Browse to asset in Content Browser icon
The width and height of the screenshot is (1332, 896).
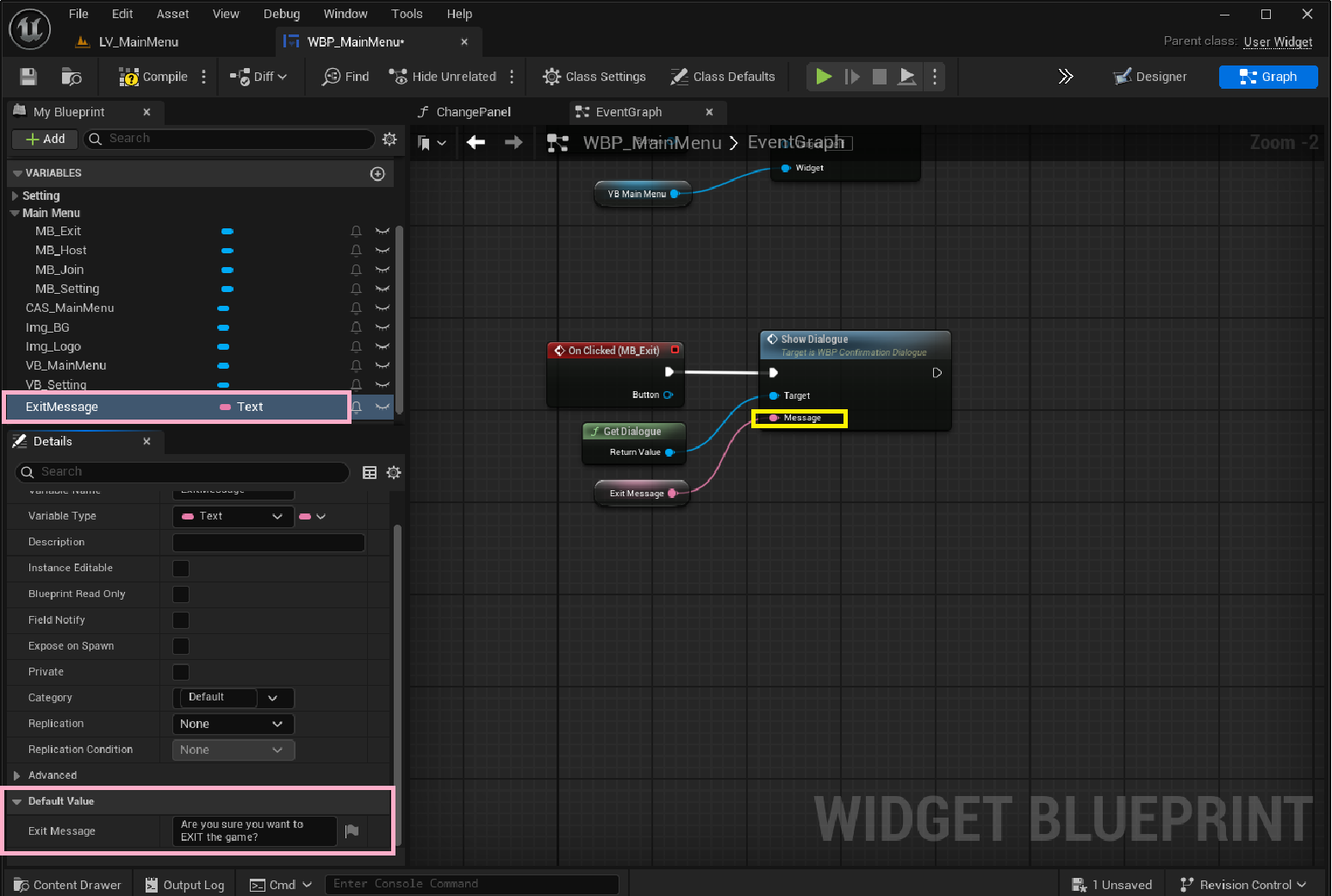(x=72, y=77)
